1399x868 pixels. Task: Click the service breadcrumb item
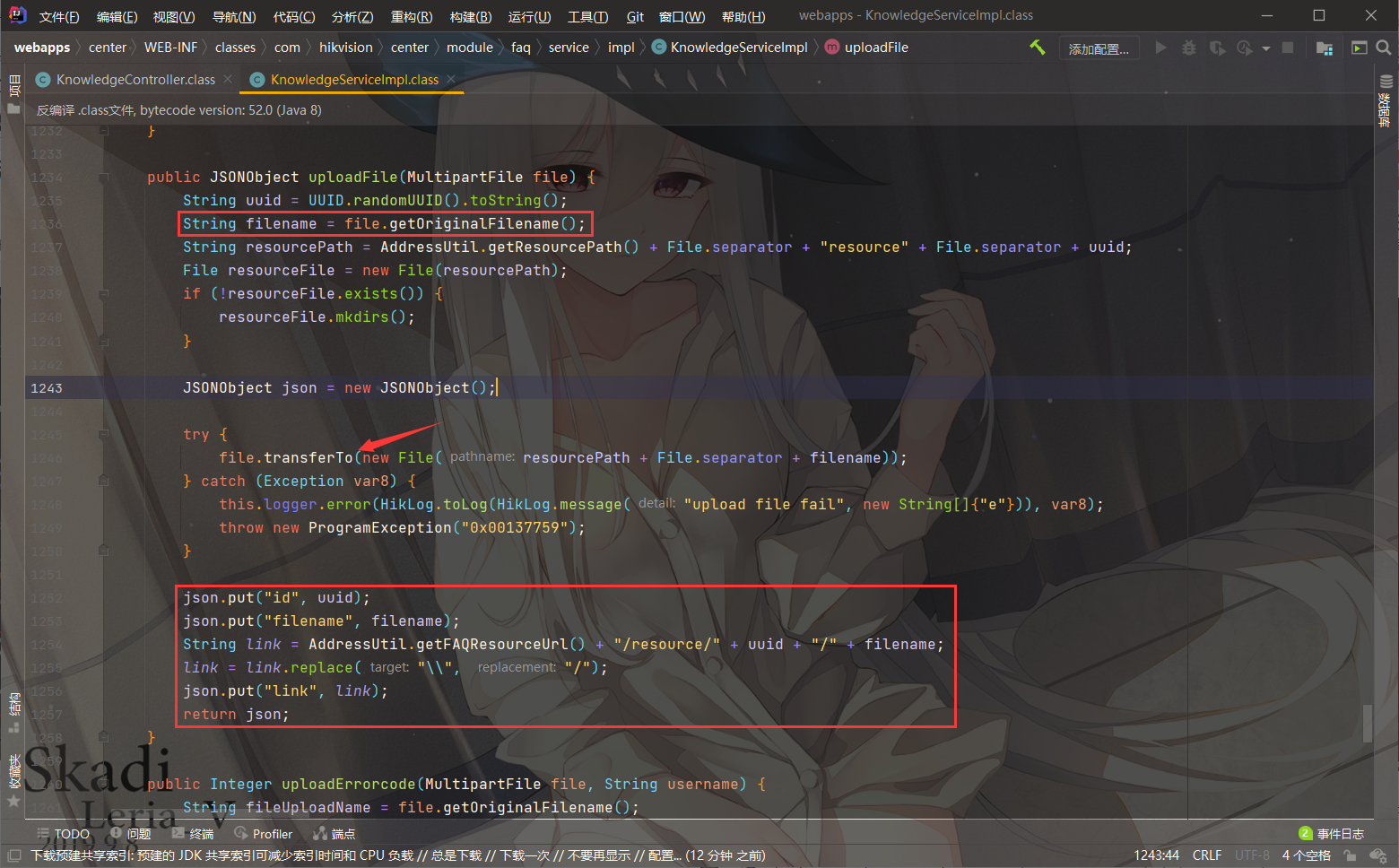coord(569,48)
